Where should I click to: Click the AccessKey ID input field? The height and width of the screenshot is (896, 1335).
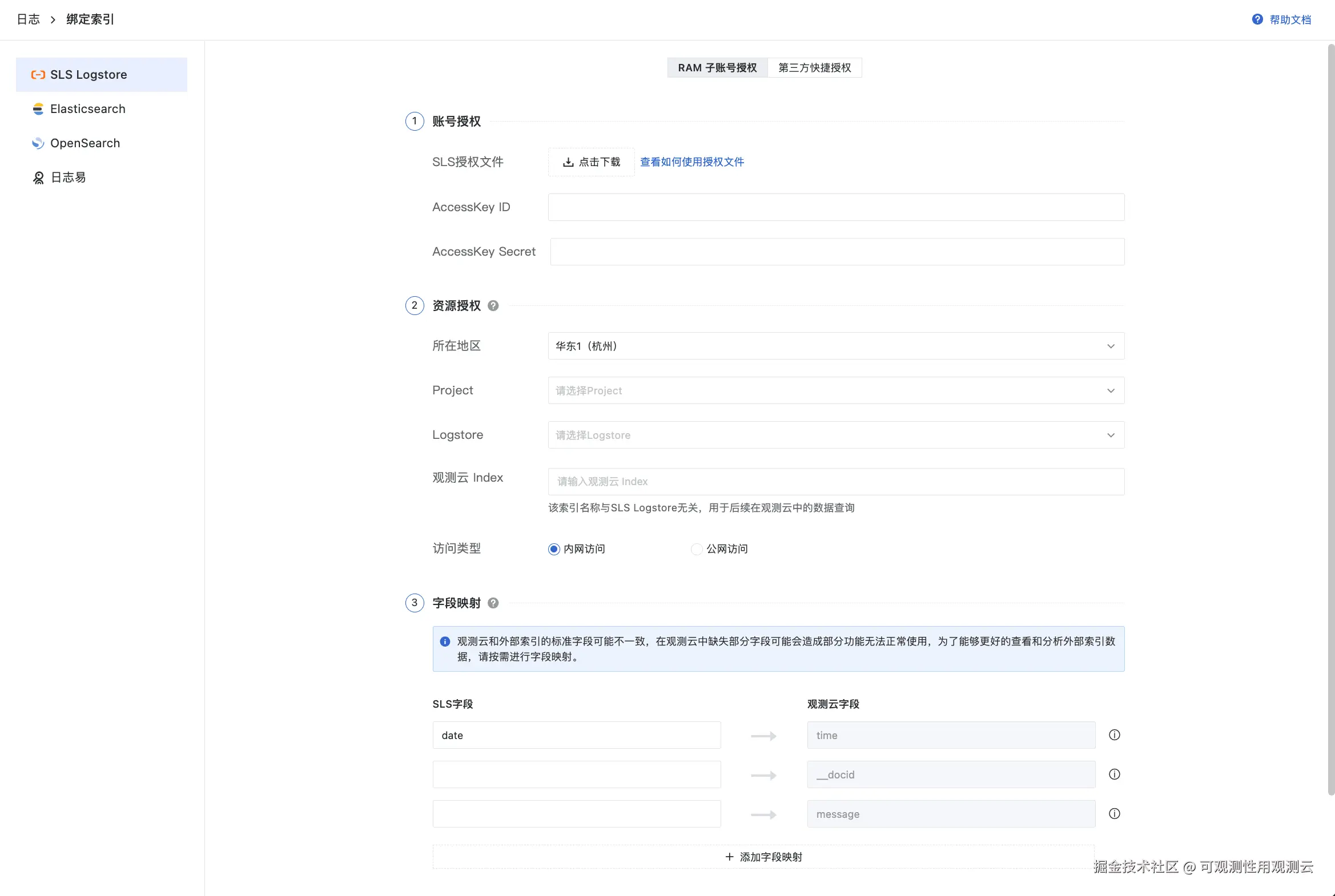coord(835,207)
